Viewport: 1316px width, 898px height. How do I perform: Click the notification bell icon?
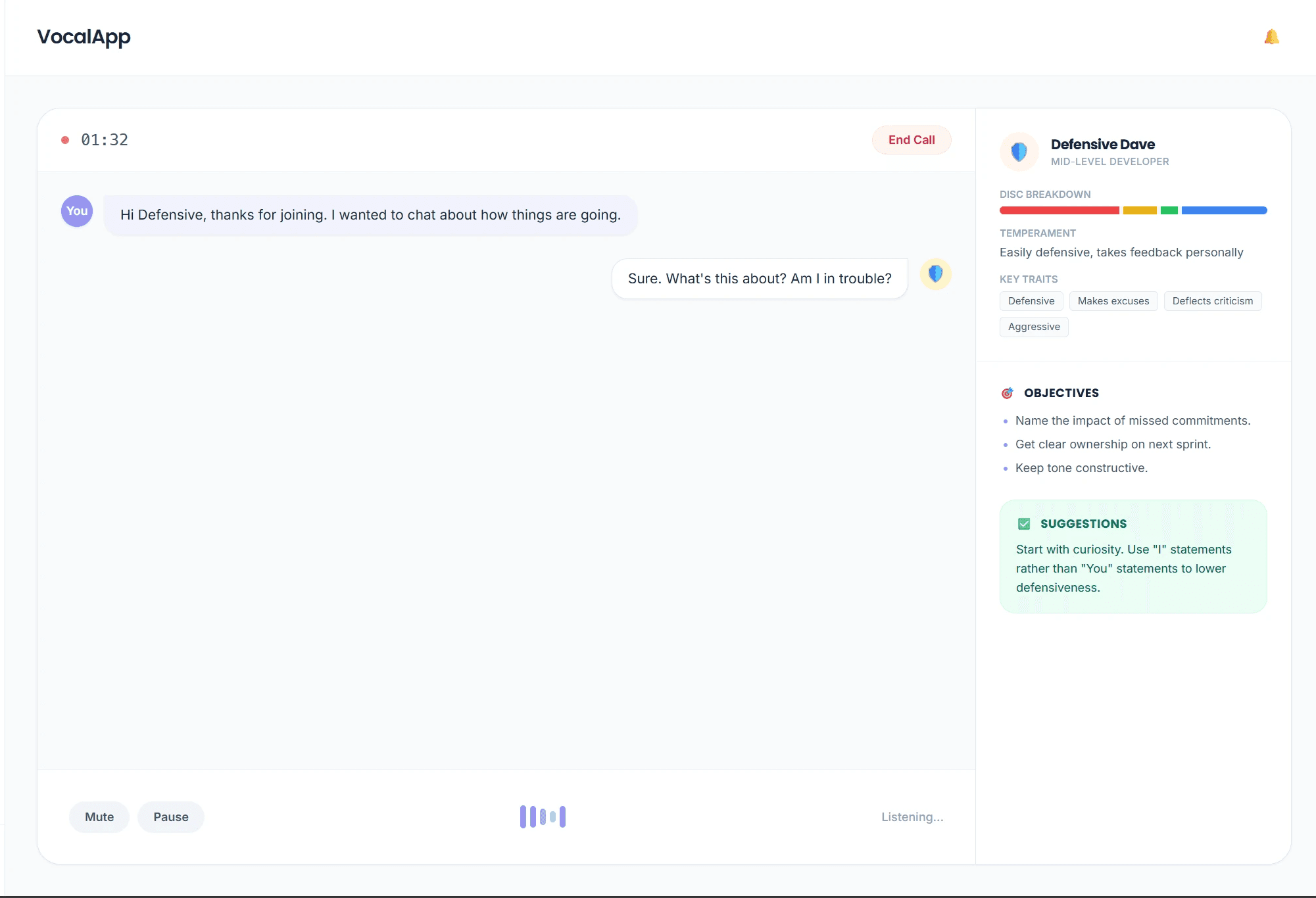1271,37
